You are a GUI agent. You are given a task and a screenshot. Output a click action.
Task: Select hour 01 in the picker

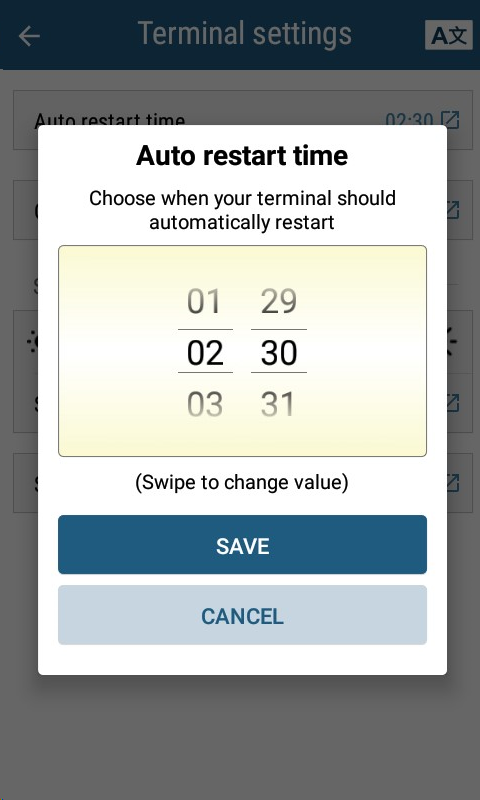(205, 301)
